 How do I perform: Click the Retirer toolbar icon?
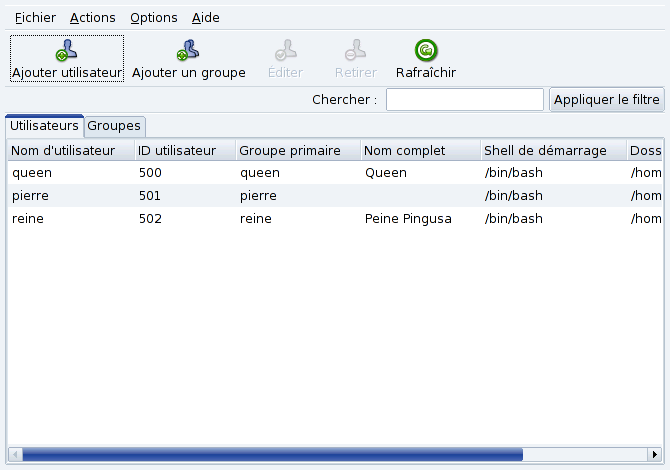pos(355,50)
